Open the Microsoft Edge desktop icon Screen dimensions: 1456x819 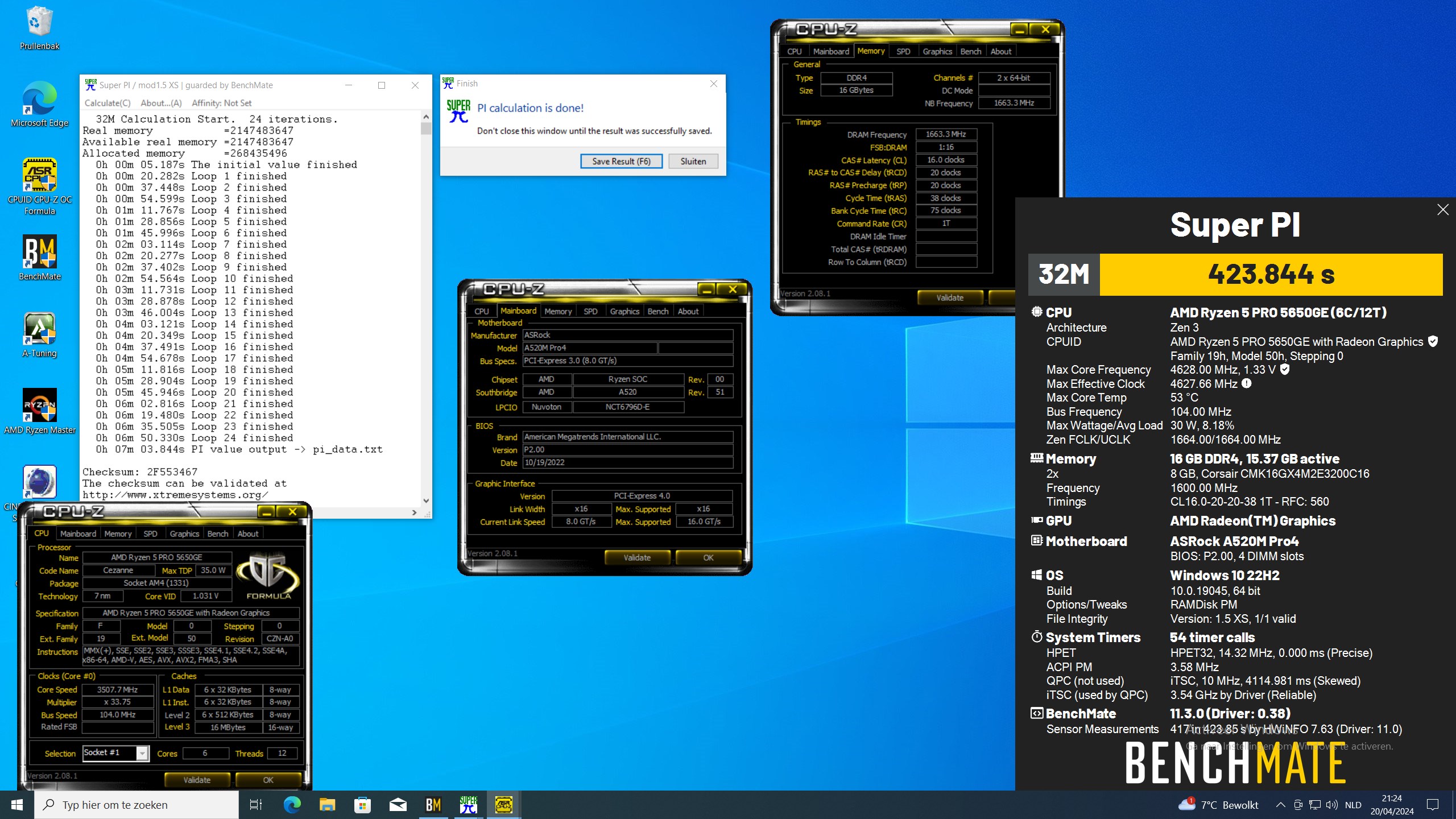tap(39, 104)
